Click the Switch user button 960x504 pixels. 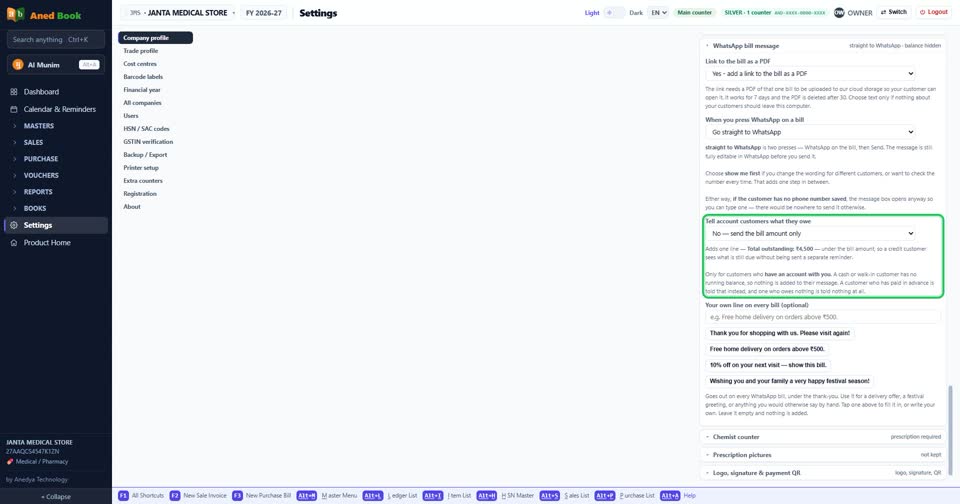[x=894, y=12]
